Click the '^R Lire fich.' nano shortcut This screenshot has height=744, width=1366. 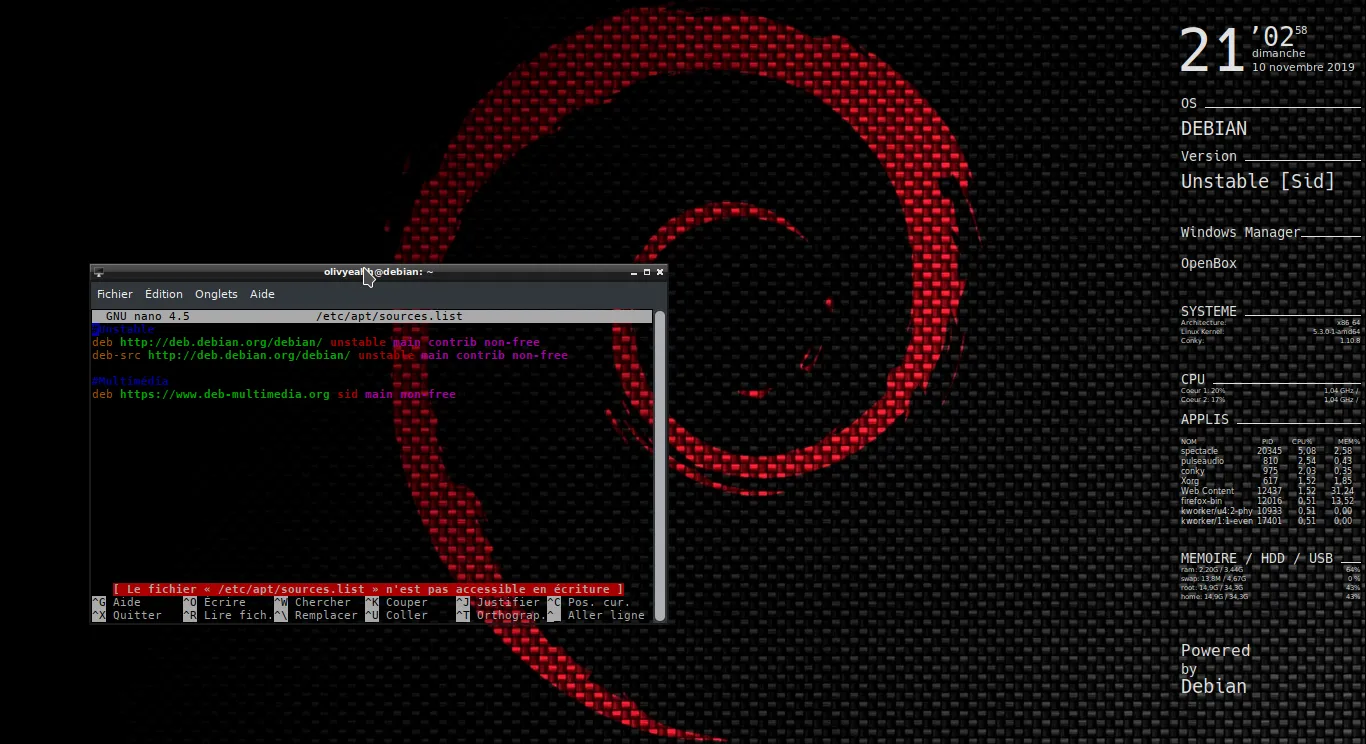[x=228, y=615]
